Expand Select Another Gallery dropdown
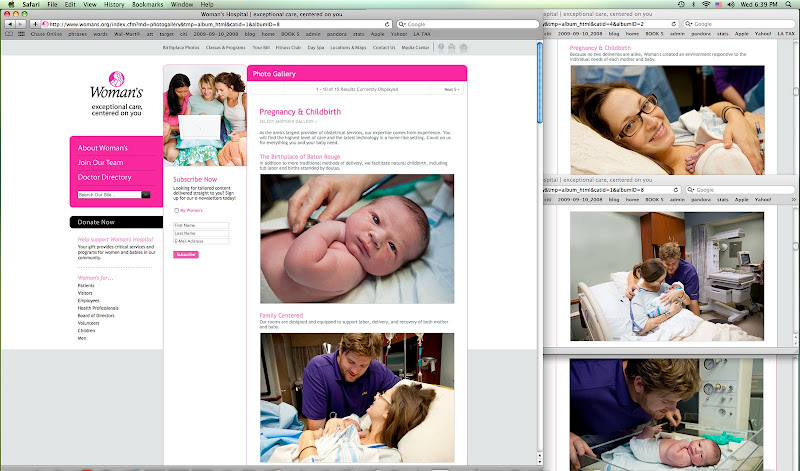 (x=288, y=121)
